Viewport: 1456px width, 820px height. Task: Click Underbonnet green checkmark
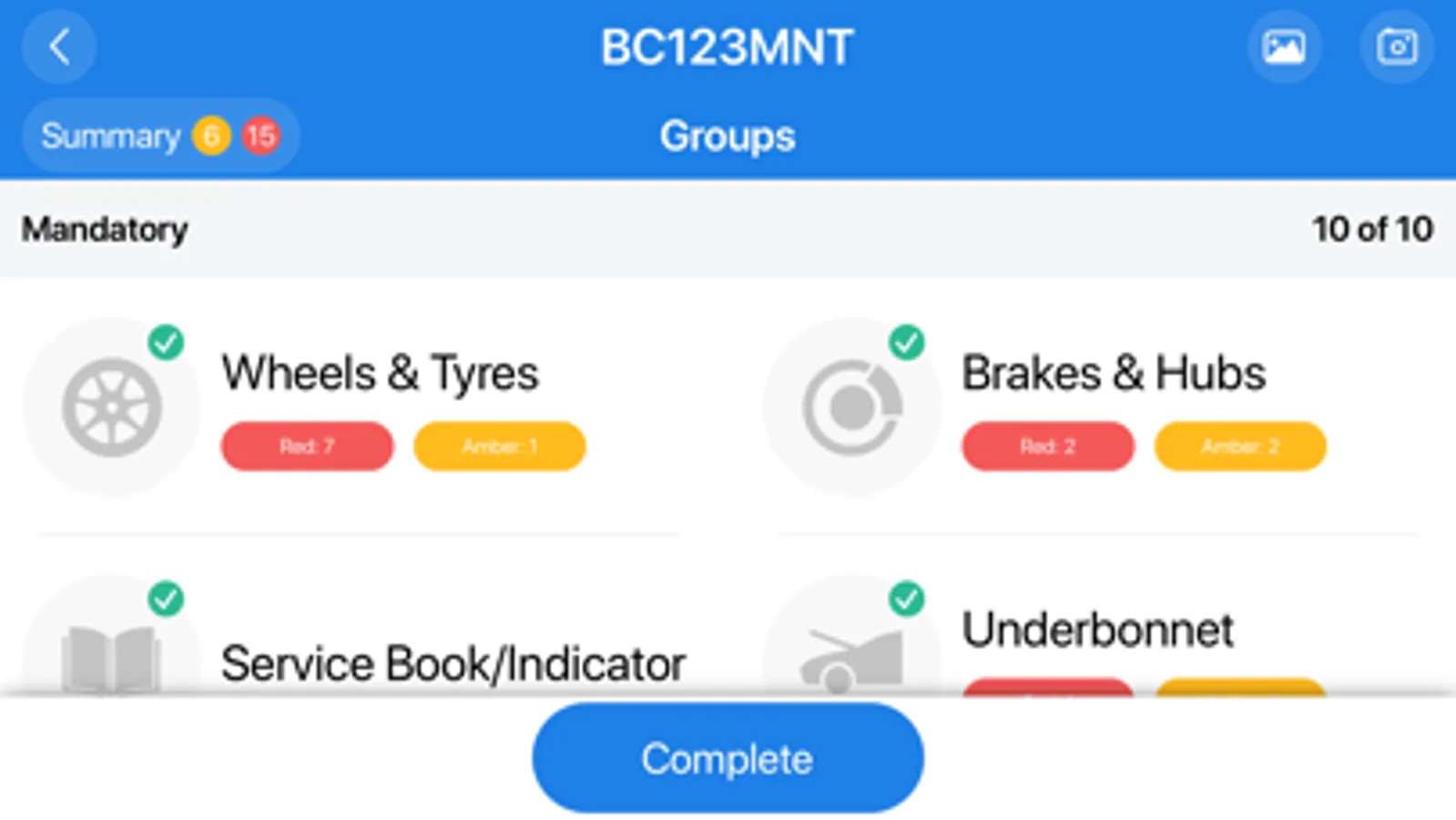pyautogui.click(x=906, y=599)
